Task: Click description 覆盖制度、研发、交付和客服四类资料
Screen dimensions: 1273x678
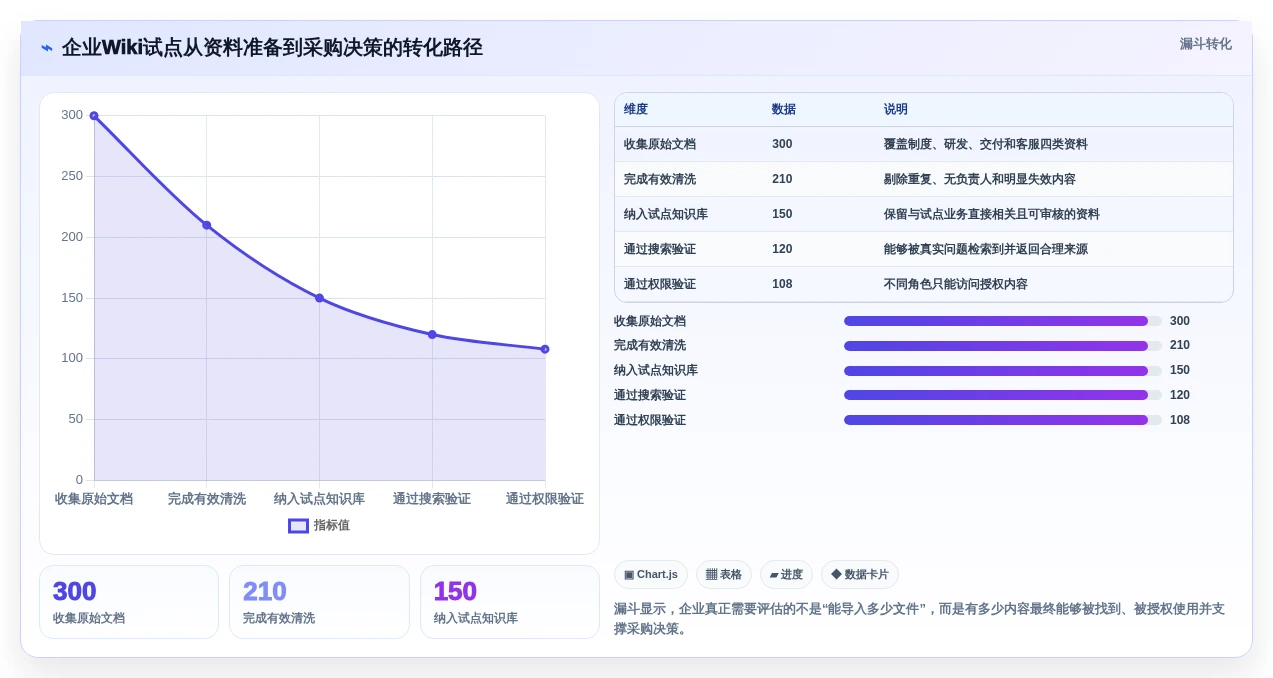Action: point(986,144)
